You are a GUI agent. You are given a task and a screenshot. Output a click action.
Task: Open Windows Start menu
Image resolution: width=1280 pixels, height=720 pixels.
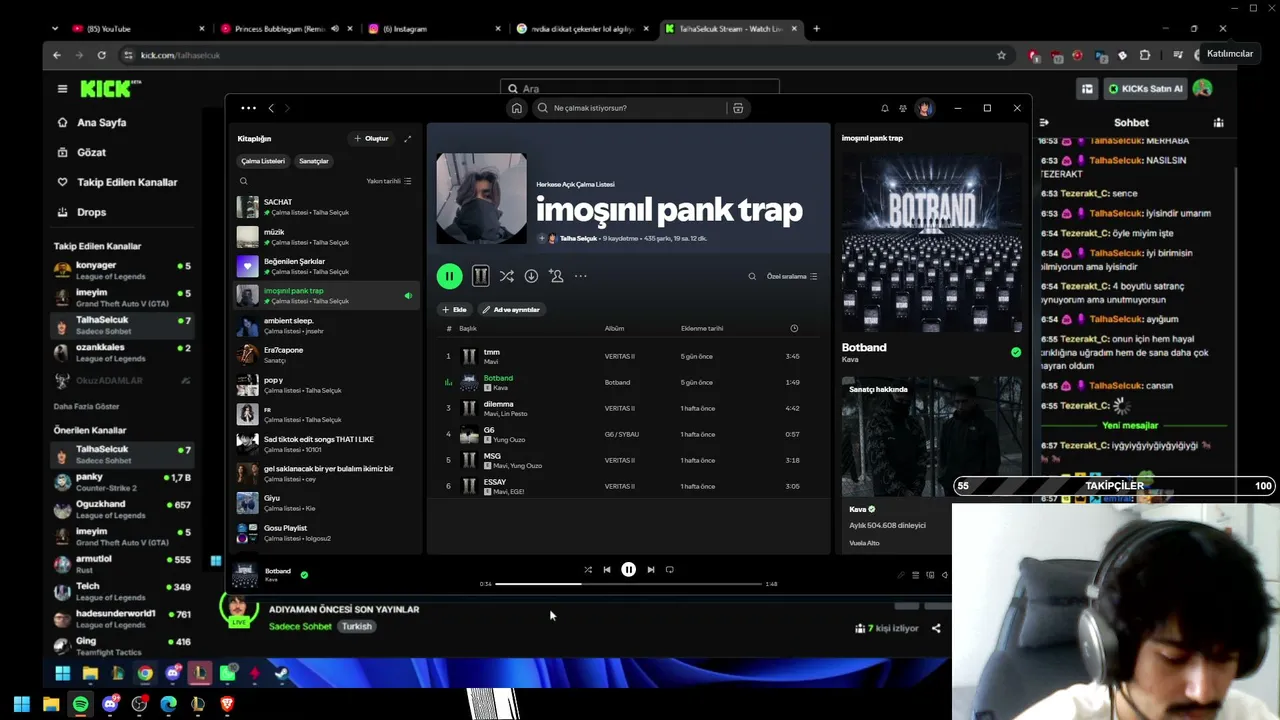click(21, 705)
